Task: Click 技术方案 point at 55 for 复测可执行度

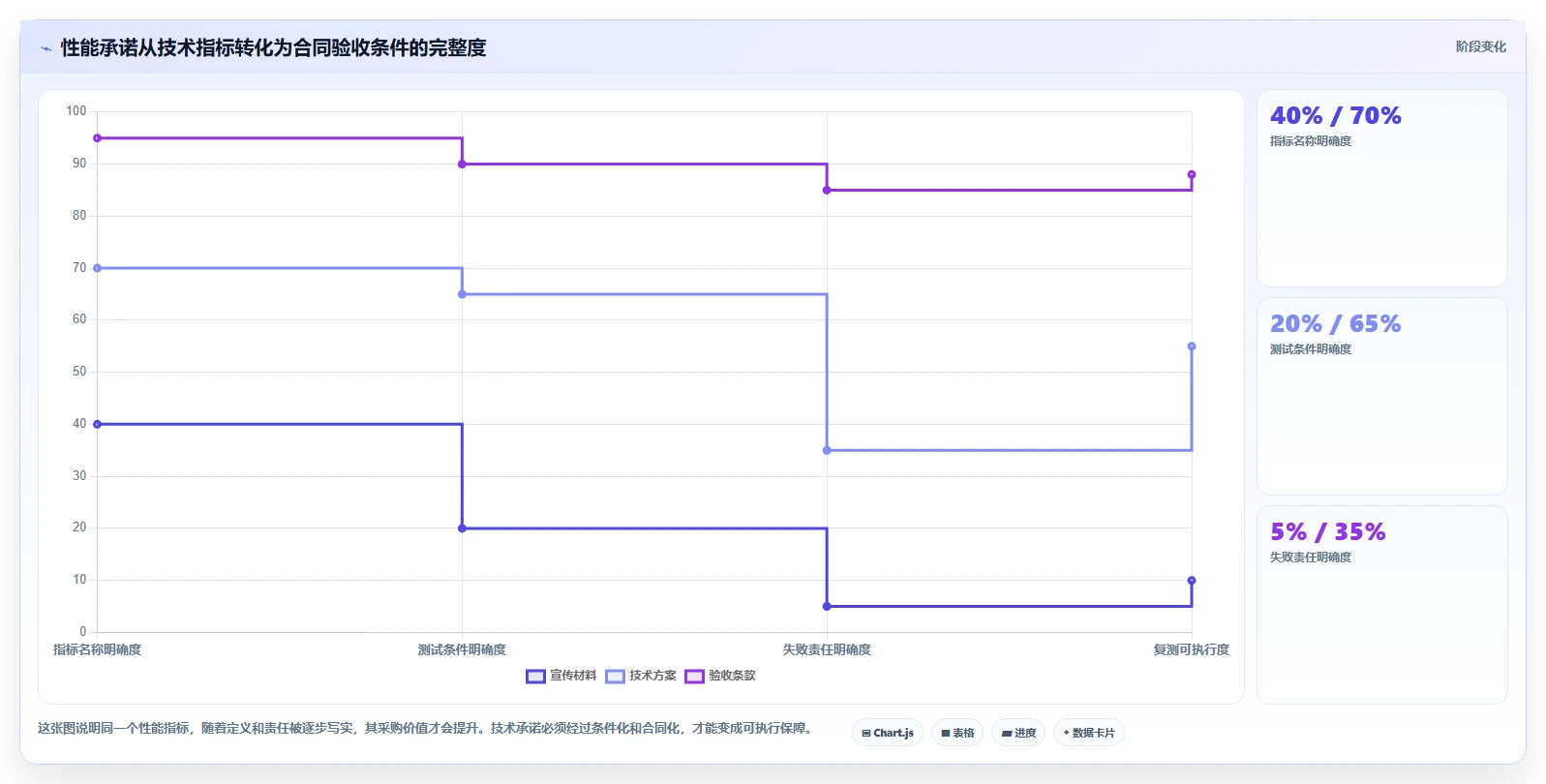Action: pyautogui.click(x=1192, y=347)
